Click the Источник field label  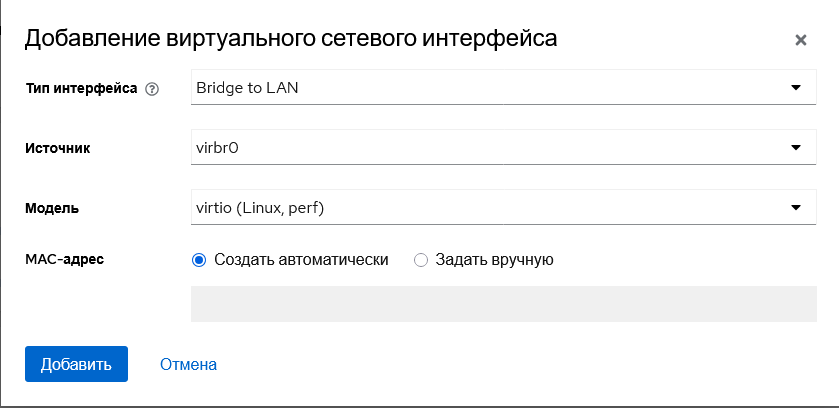(x=58, y=148)
